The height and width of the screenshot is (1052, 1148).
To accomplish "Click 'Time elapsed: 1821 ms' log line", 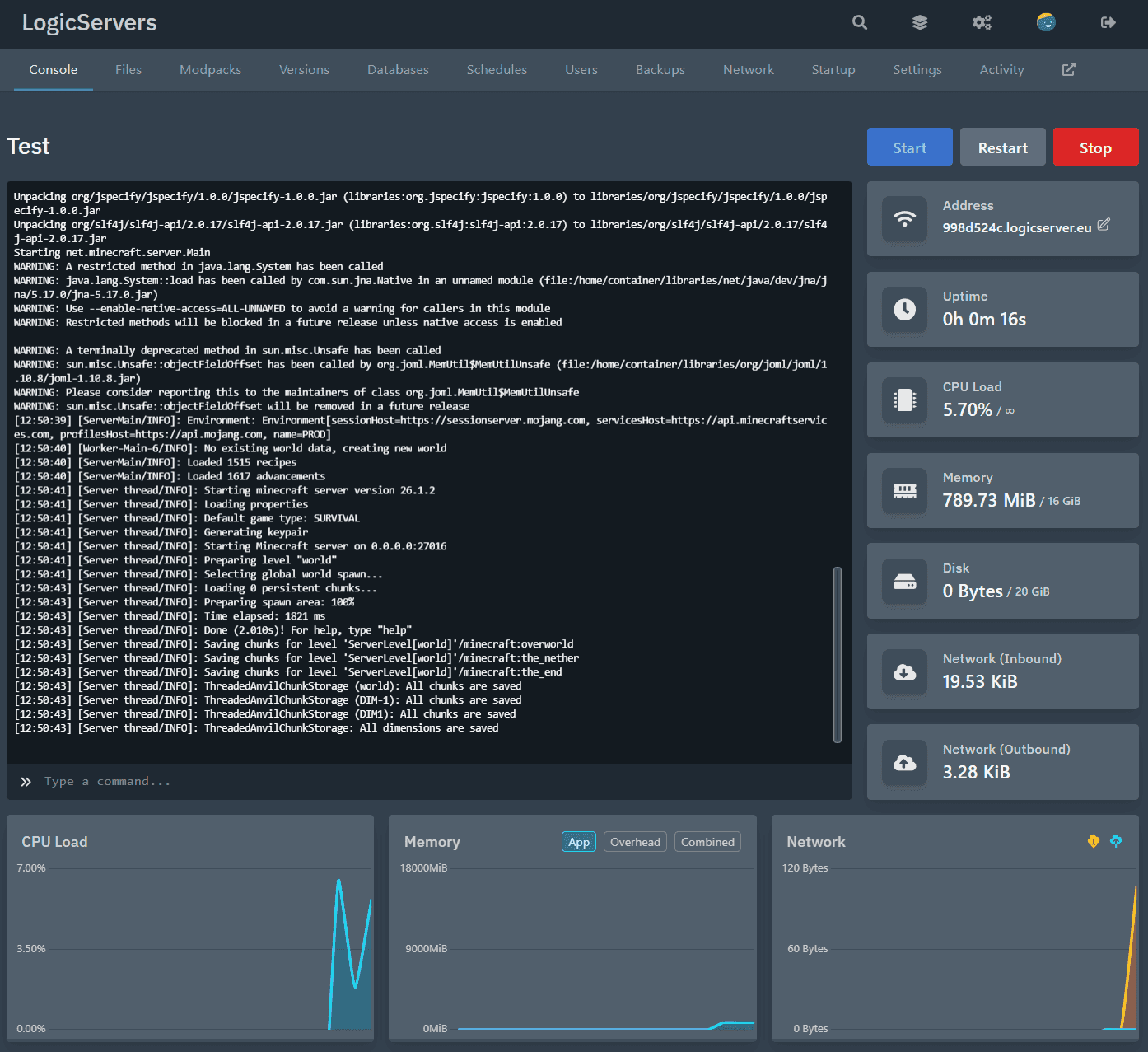I will click(169, 616).
